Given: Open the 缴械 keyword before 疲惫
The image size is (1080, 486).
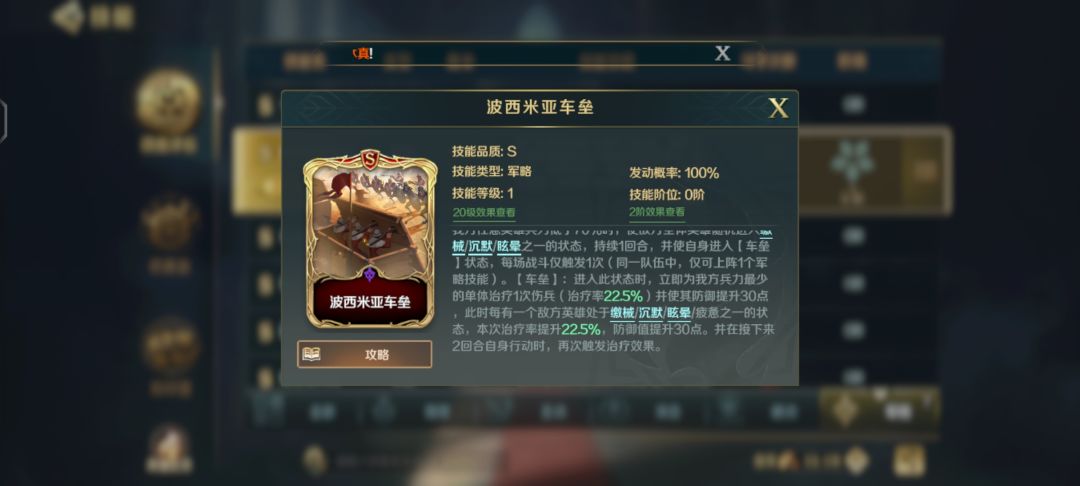Looking at the screenshot, I should (x=621, y=313).
